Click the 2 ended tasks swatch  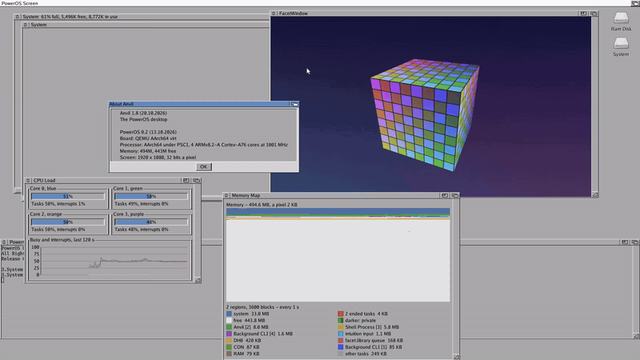click(x=341, y=314)
